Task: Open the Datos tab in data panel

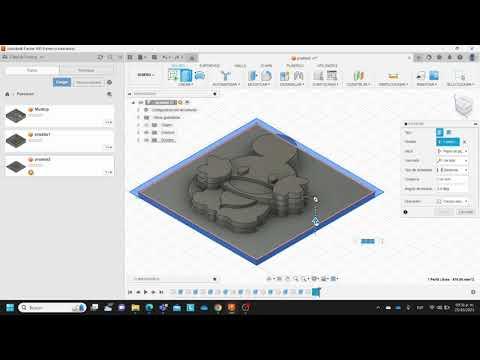Action: click(x=32, y=70)
